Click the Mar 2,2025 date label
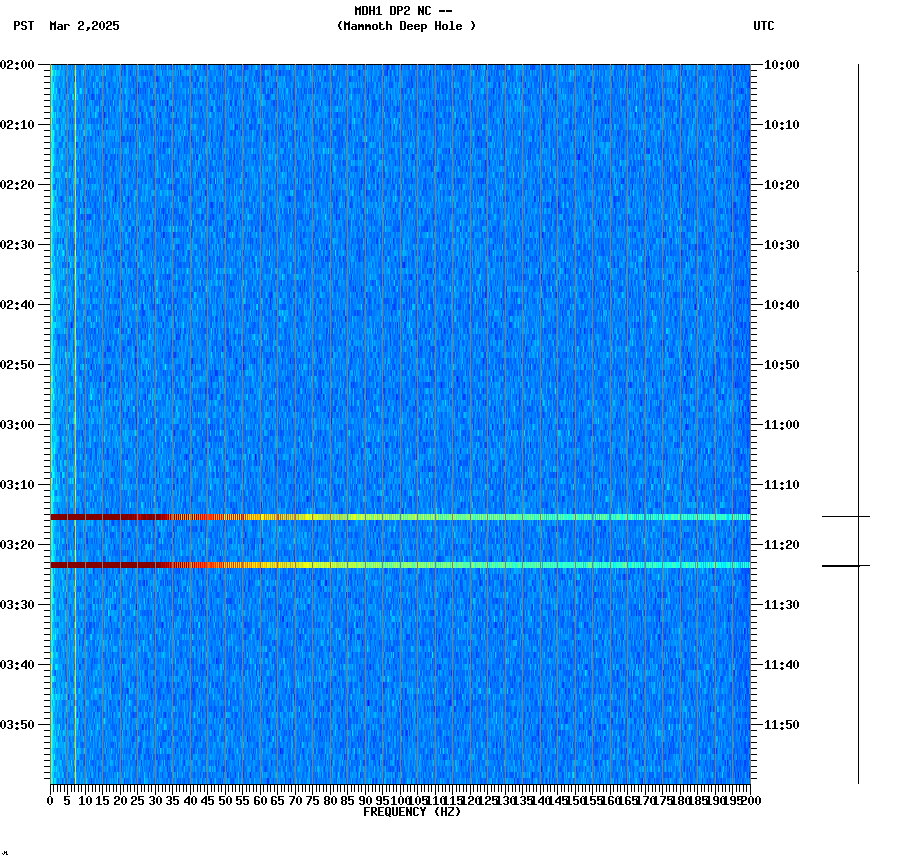902x864 pixels. pyautogui.click(x=84, y=27)
